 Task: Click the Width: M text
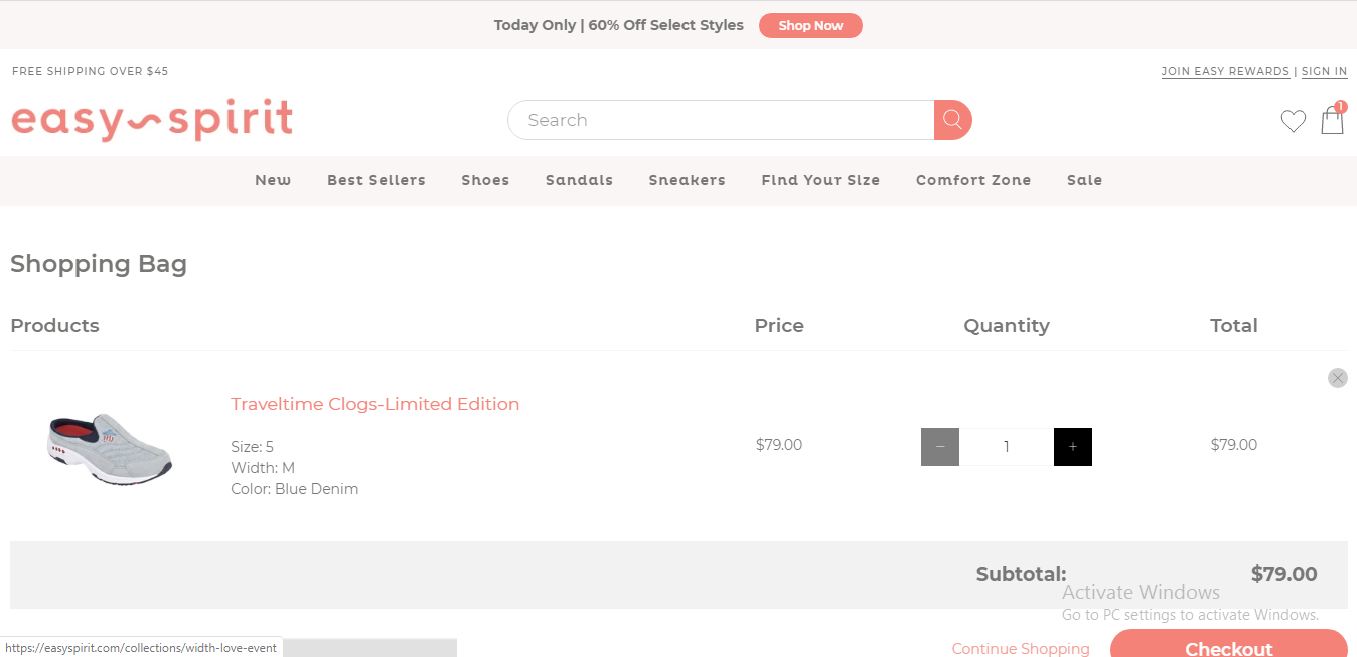pyautogui.click(x=263, y=468)
